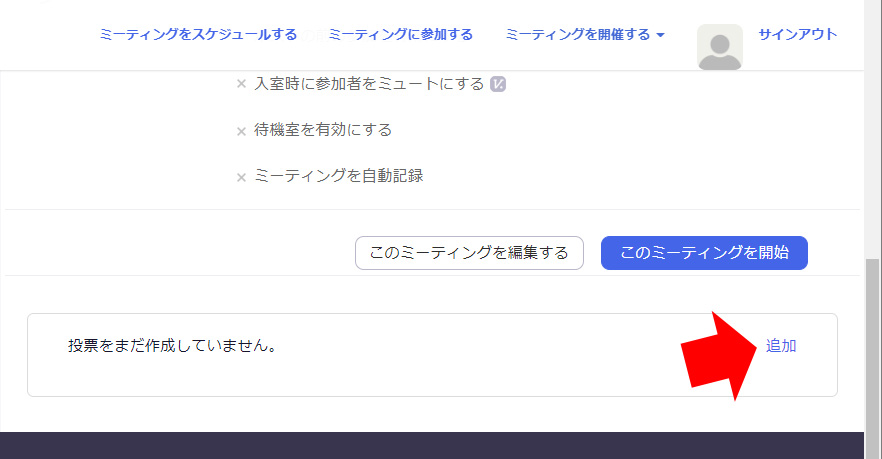
Task: Click the 追加 link to add a poll
Action: click(781, 346)
